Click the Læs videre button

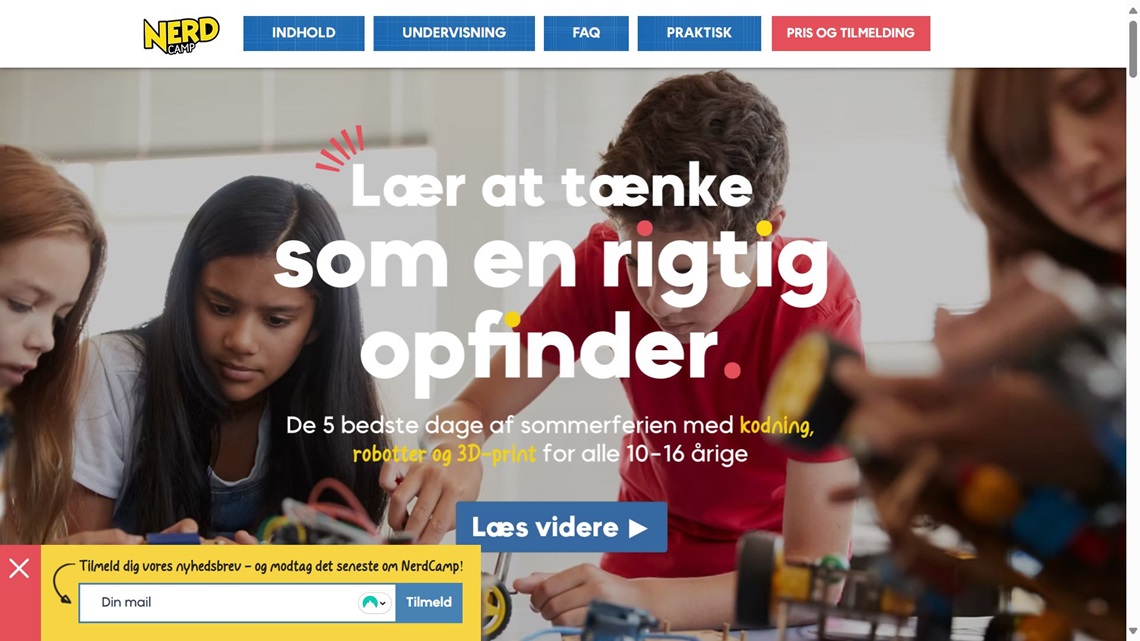click(561, 527)
